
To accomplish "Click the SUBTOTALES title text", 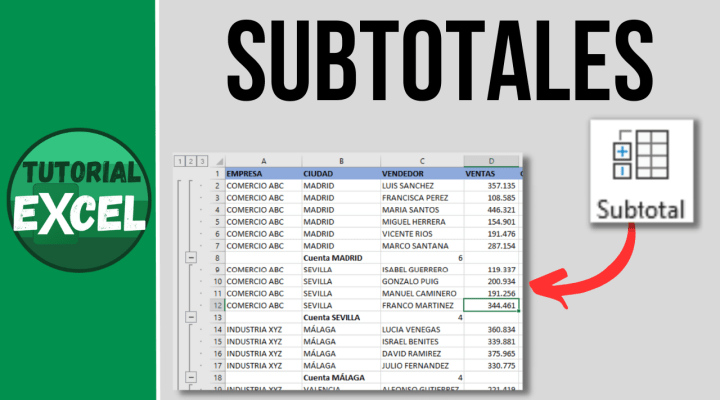I will [x=440, y=61].
